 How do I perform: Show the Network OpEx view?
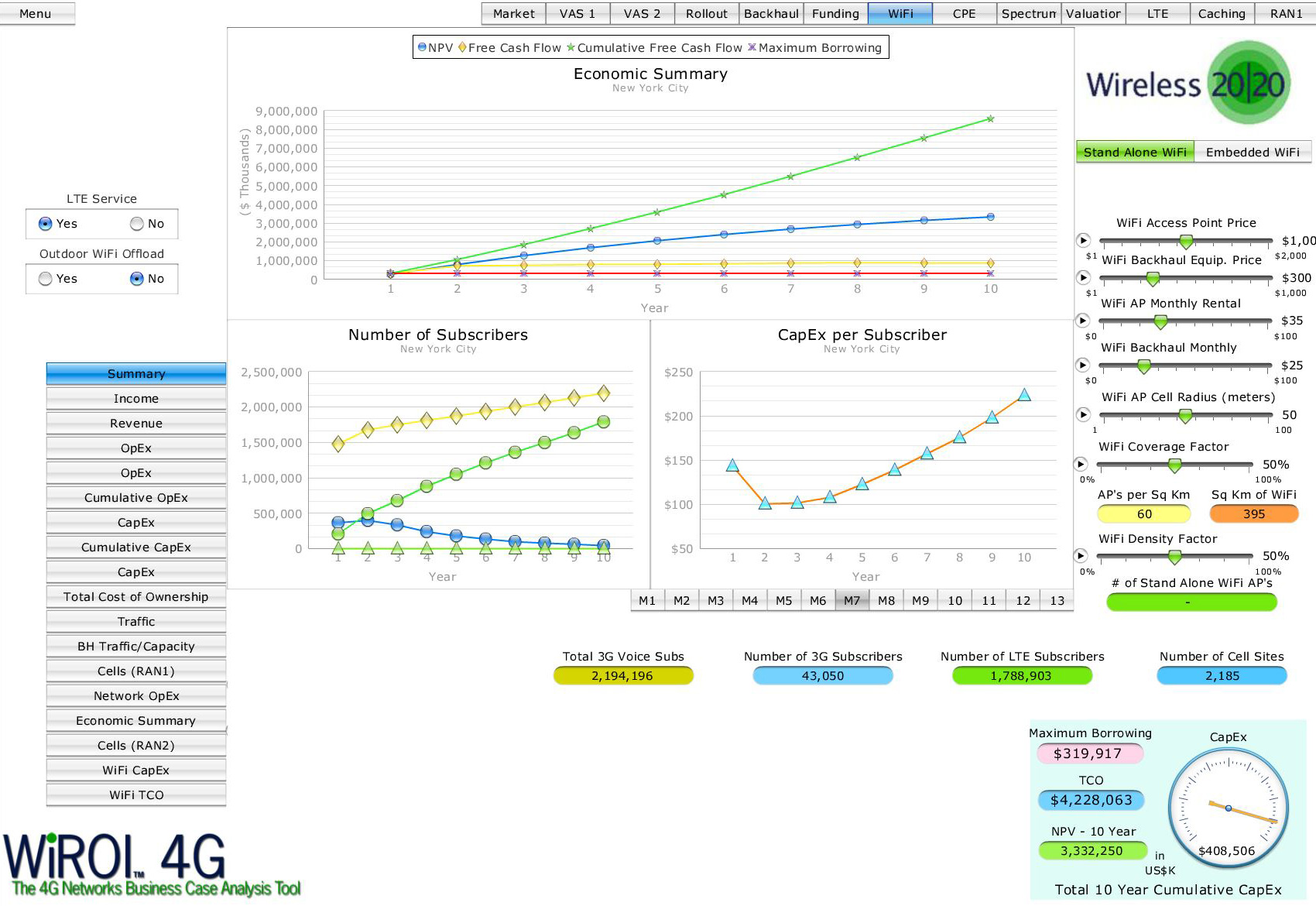(x=136, y=696)
